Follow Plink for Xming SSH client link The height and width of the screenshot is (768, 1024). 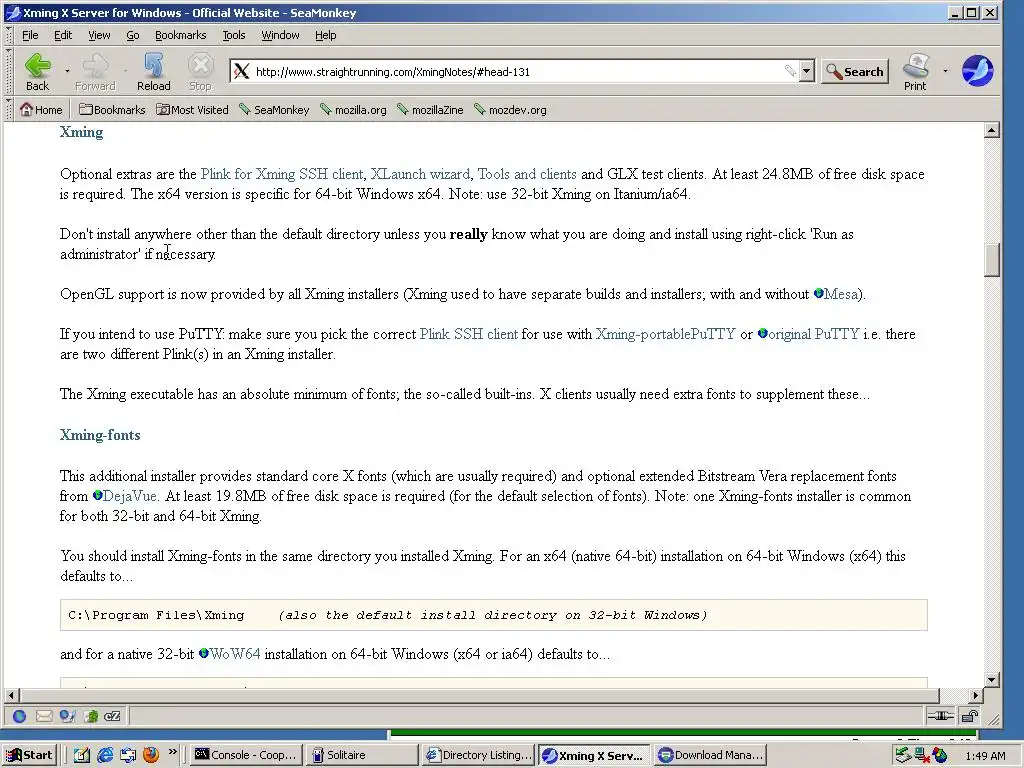click(x=281, y=174)
